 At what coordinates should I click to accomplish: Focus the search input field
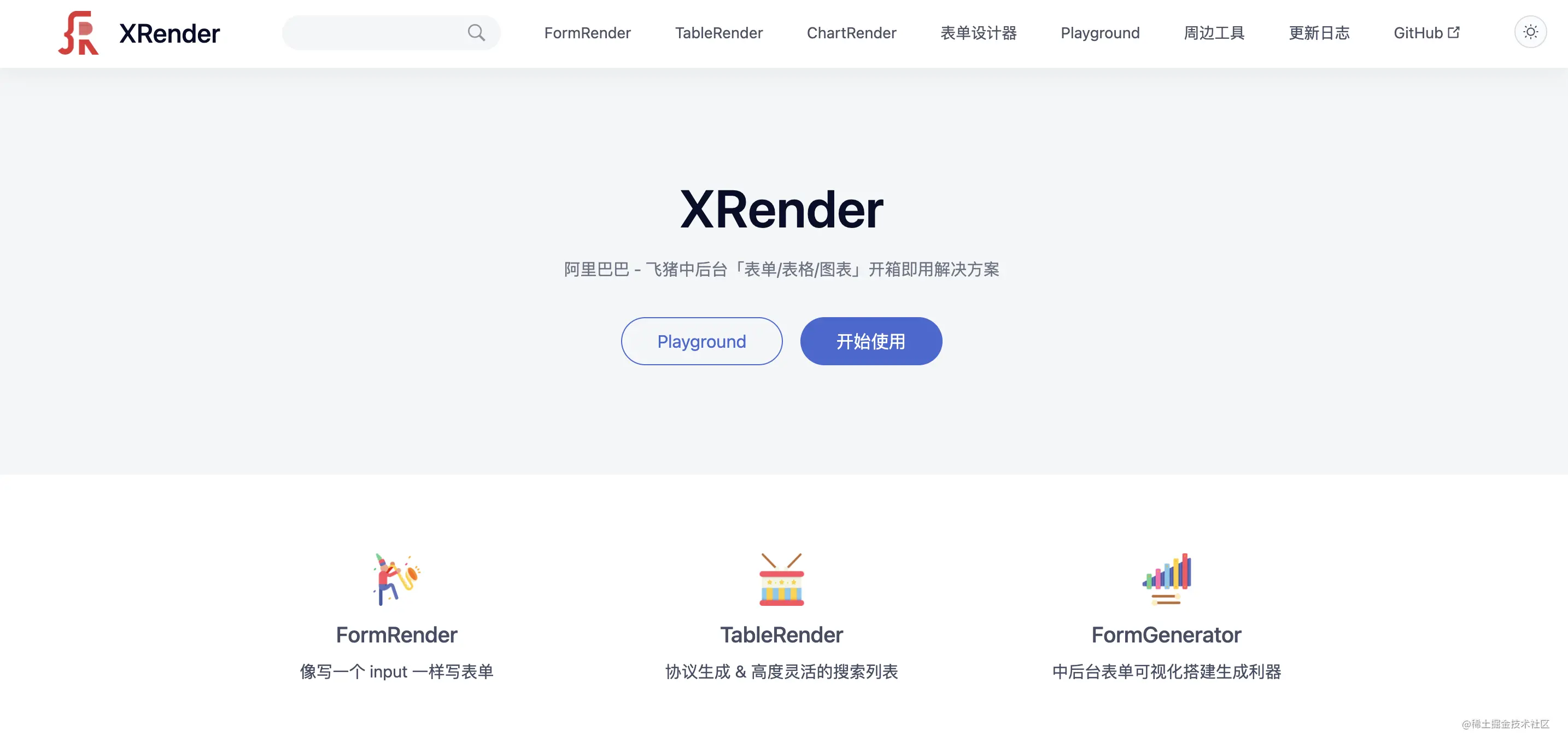[x=391, y=33]
